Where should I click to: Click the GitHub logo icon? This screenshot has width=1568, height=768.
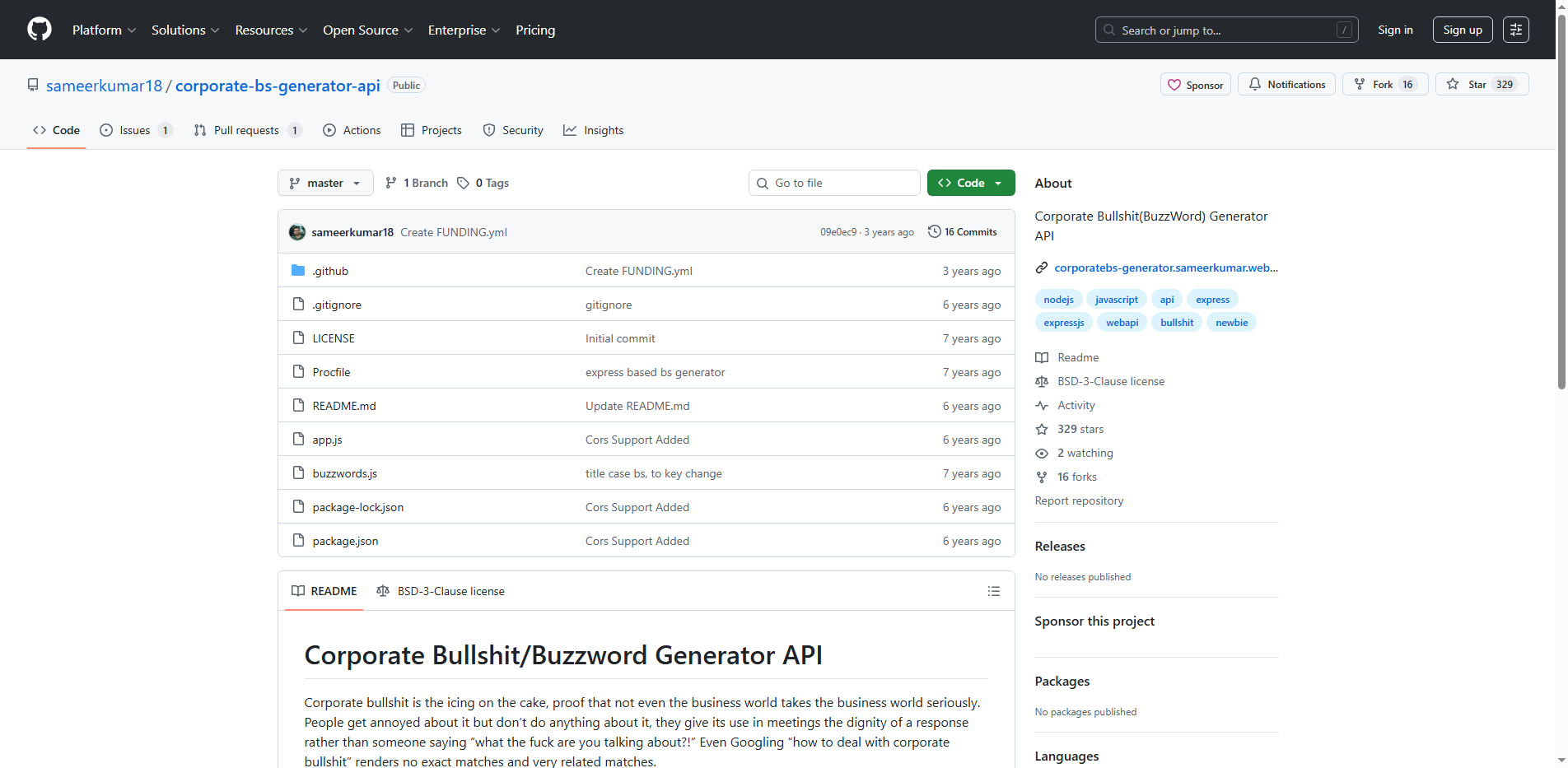tap(40, 30)
